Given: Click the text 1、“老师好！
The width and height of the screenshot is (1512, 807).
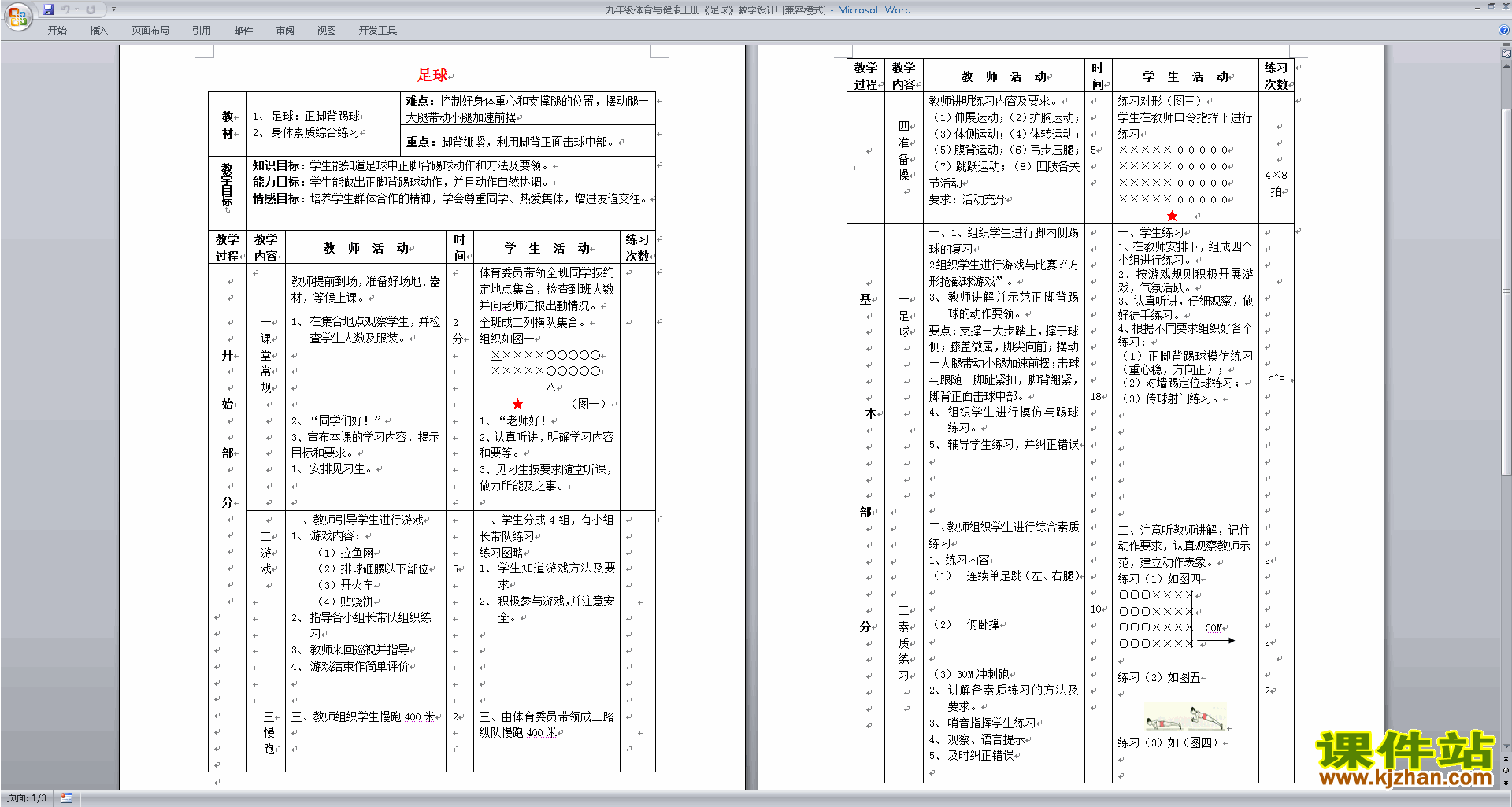Looking at the screenshot, I should [x=513, y=420].
